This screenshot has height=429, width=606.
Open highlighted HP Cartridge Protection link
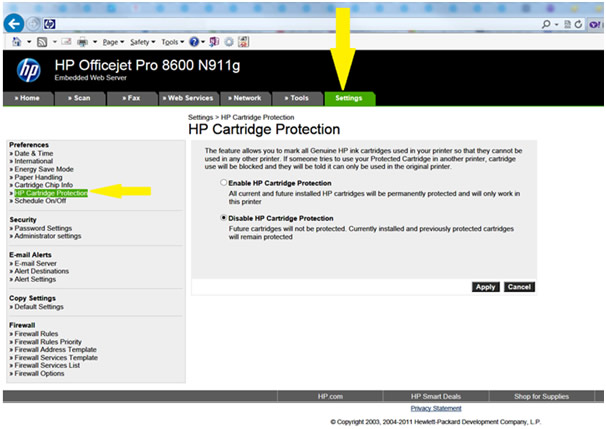[51, 193]
